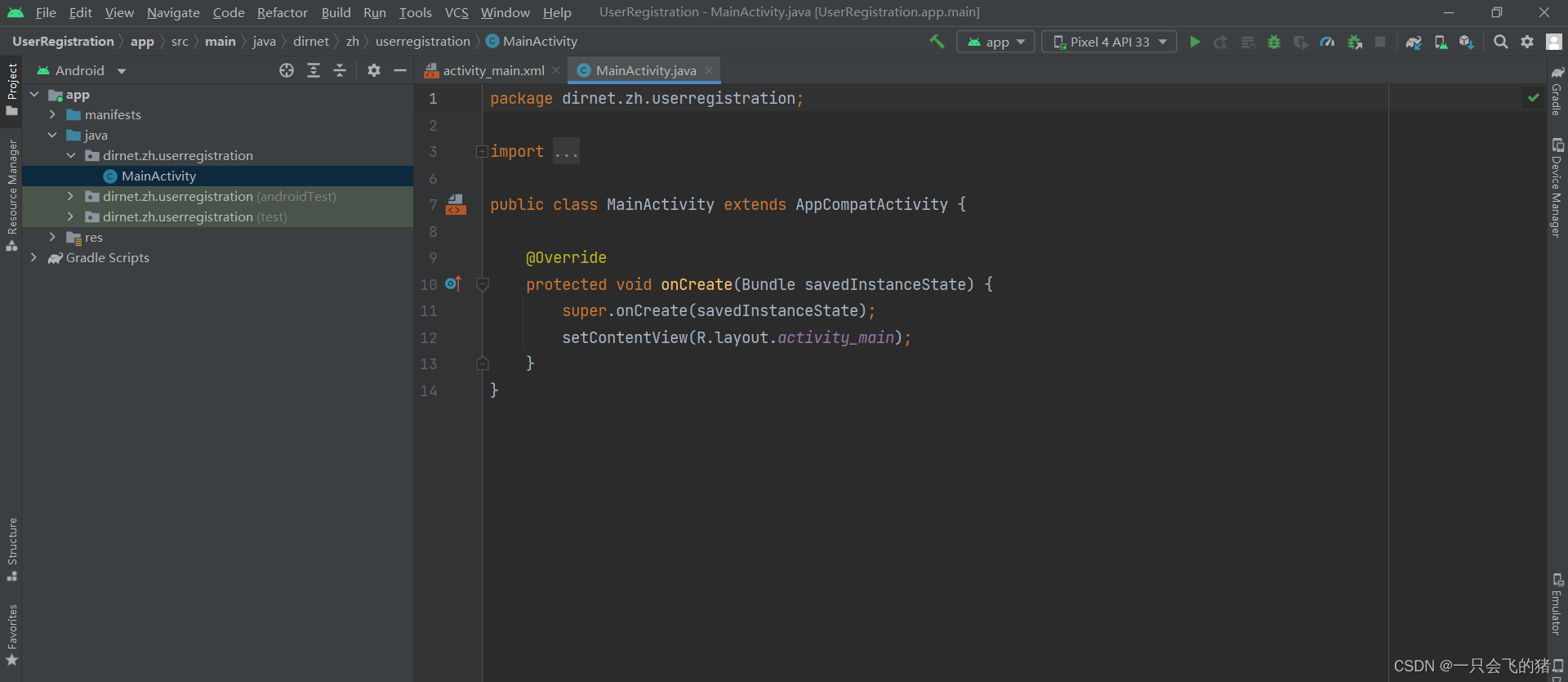Viewport: 1568px width, 682px height.
Task: Open the Device Manager toolbar icon
Action: tap(1441, 42)
